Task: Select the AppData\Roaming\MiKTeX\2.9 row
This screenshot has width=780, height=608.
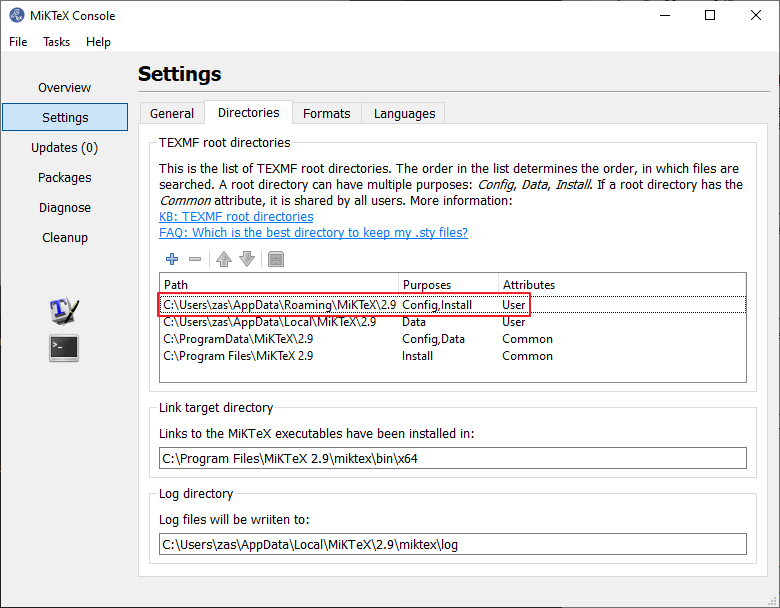Action: point(453,304)
